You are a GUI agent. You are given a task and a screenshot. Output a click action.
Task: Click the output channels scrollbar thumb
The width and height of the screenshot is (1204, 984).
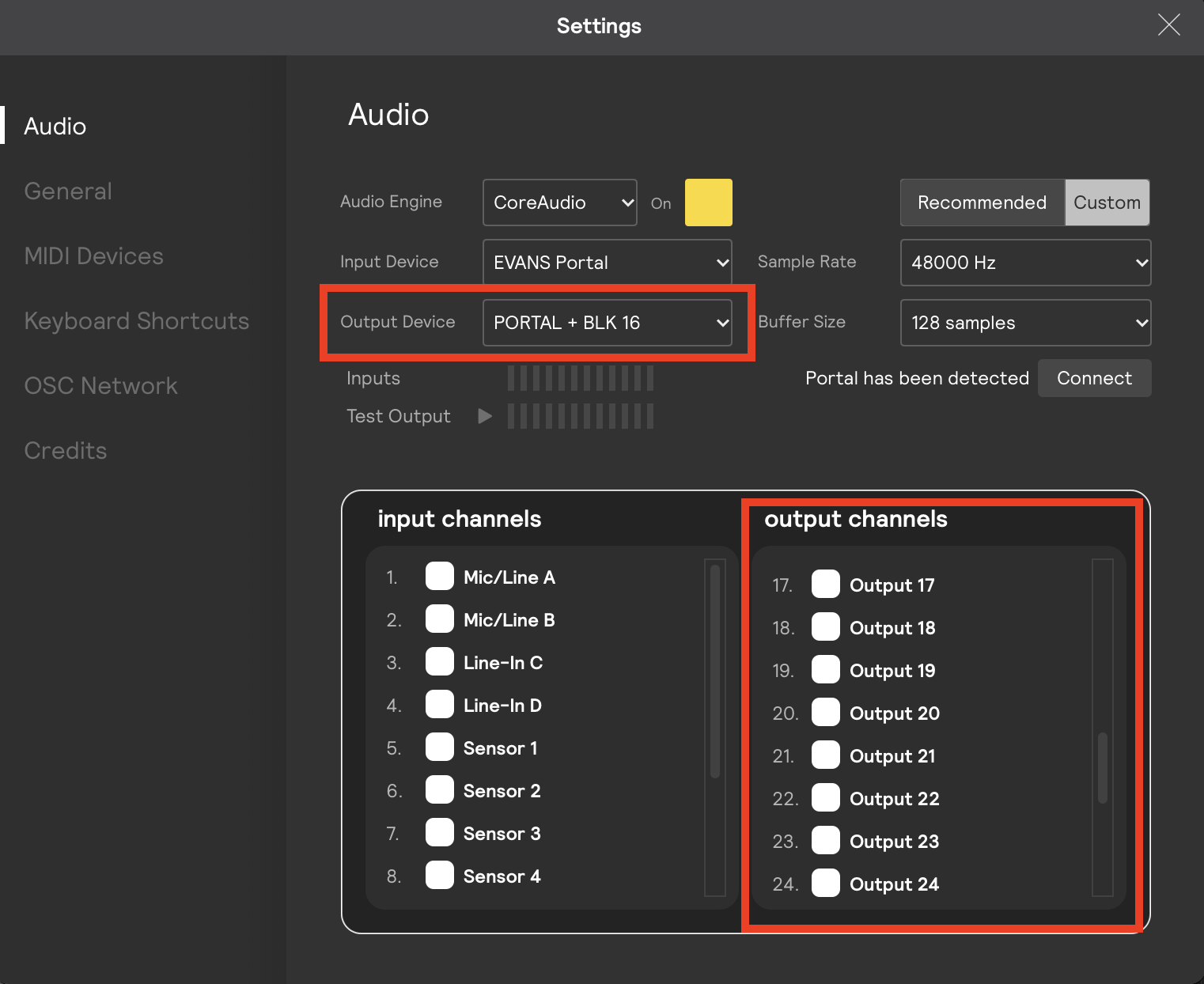click(1103, 768)
